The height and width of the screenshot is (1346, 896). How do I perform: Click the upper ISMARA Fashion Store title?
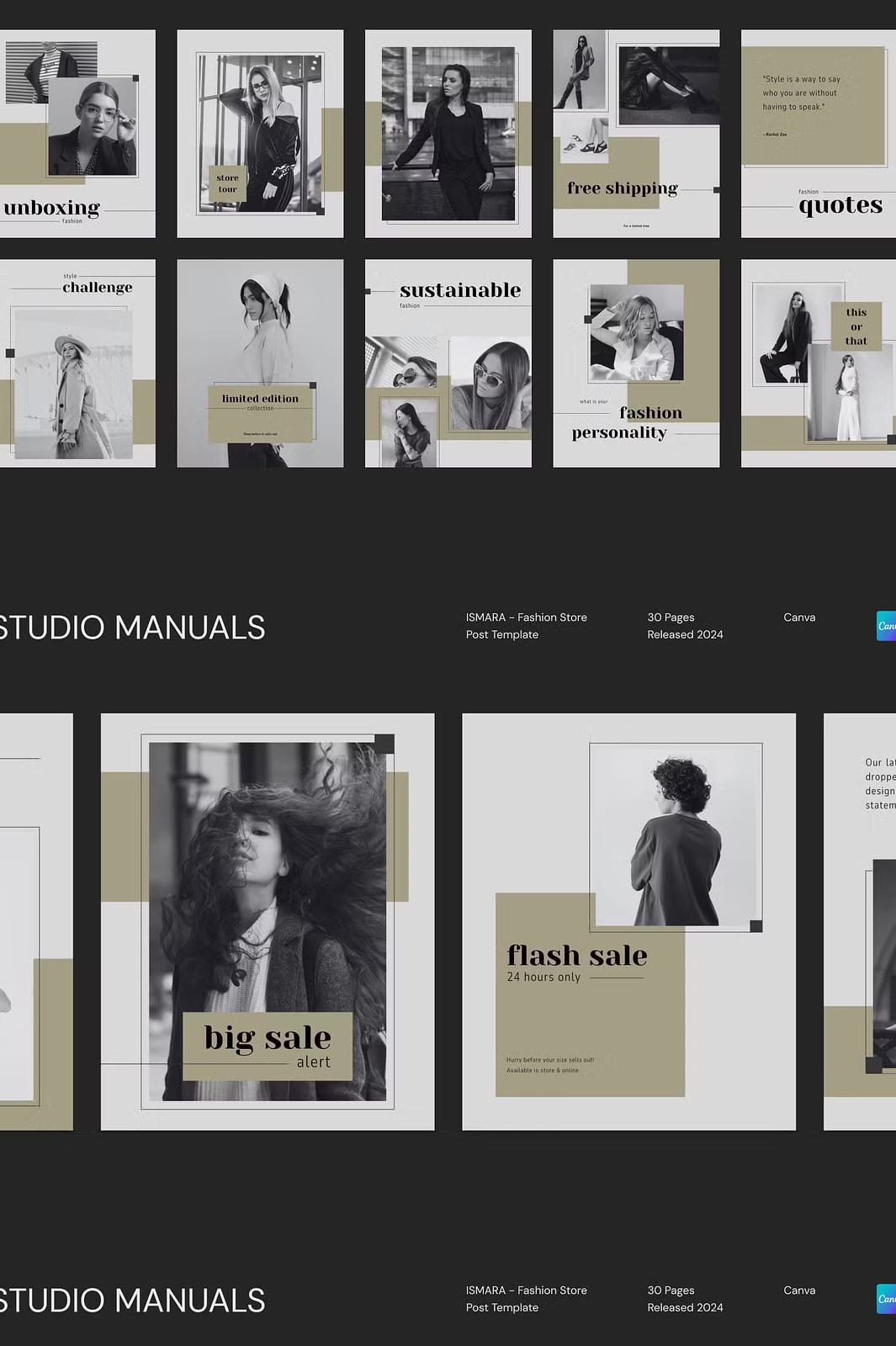tap(527, 626)
